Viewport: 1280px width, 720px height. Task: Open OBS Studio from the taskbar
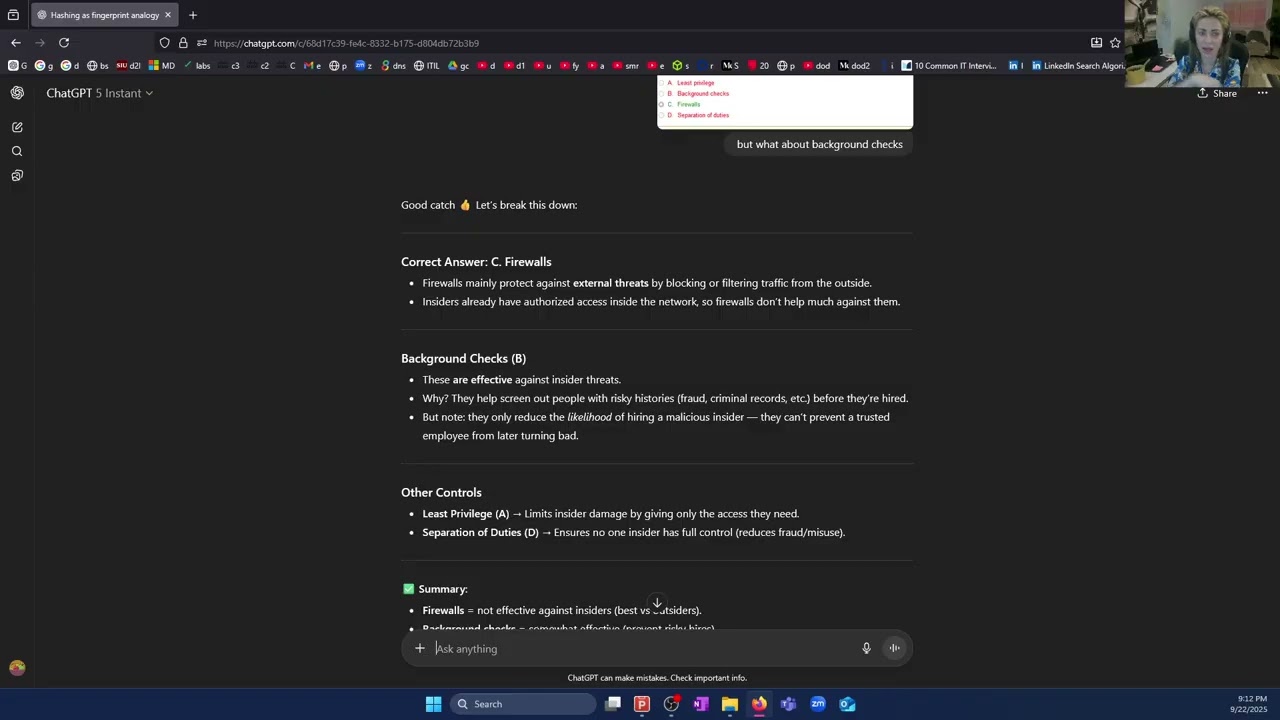coord(671,704)
